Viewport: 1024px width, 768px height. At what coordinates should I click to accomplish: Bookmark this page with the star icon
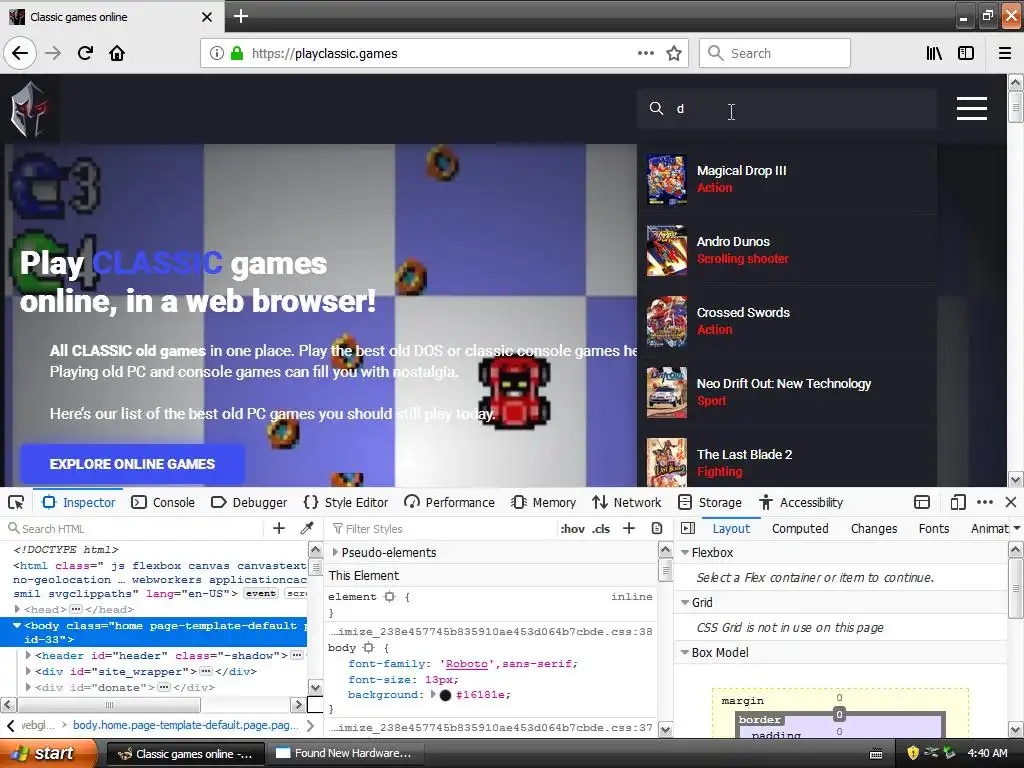[x=674, y=53]
